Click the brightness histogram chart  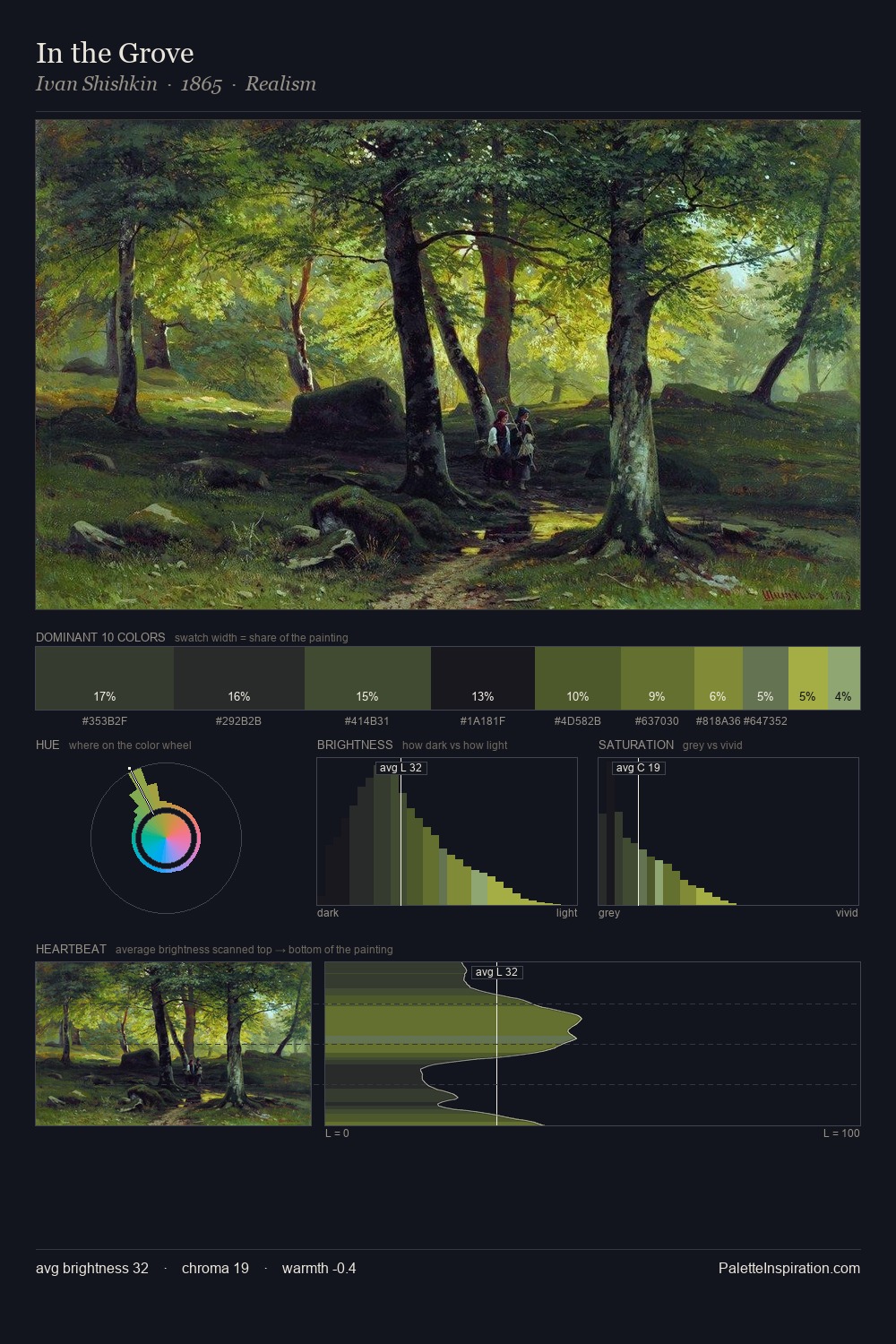pos(447,831)
